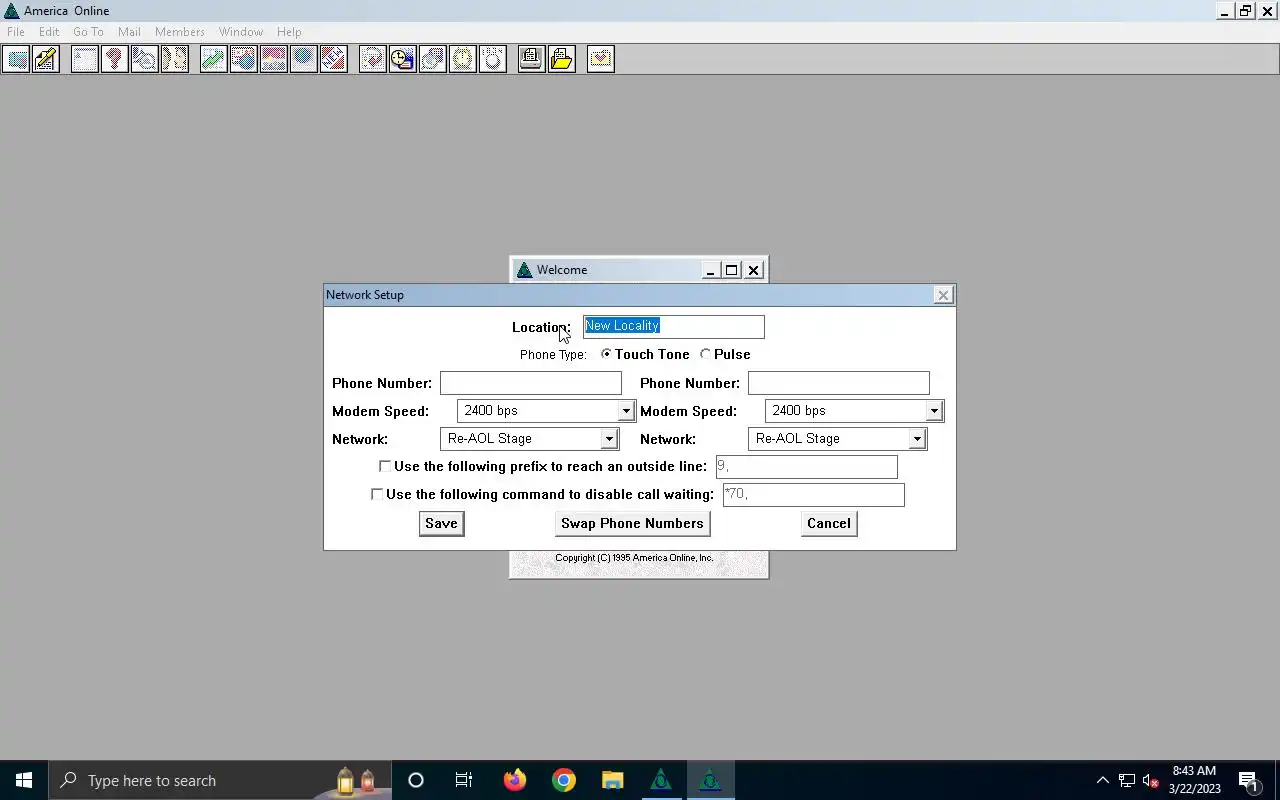Click the NEW features toolbar icon
Screen dimensions: 1280x800
pos(334,59)
